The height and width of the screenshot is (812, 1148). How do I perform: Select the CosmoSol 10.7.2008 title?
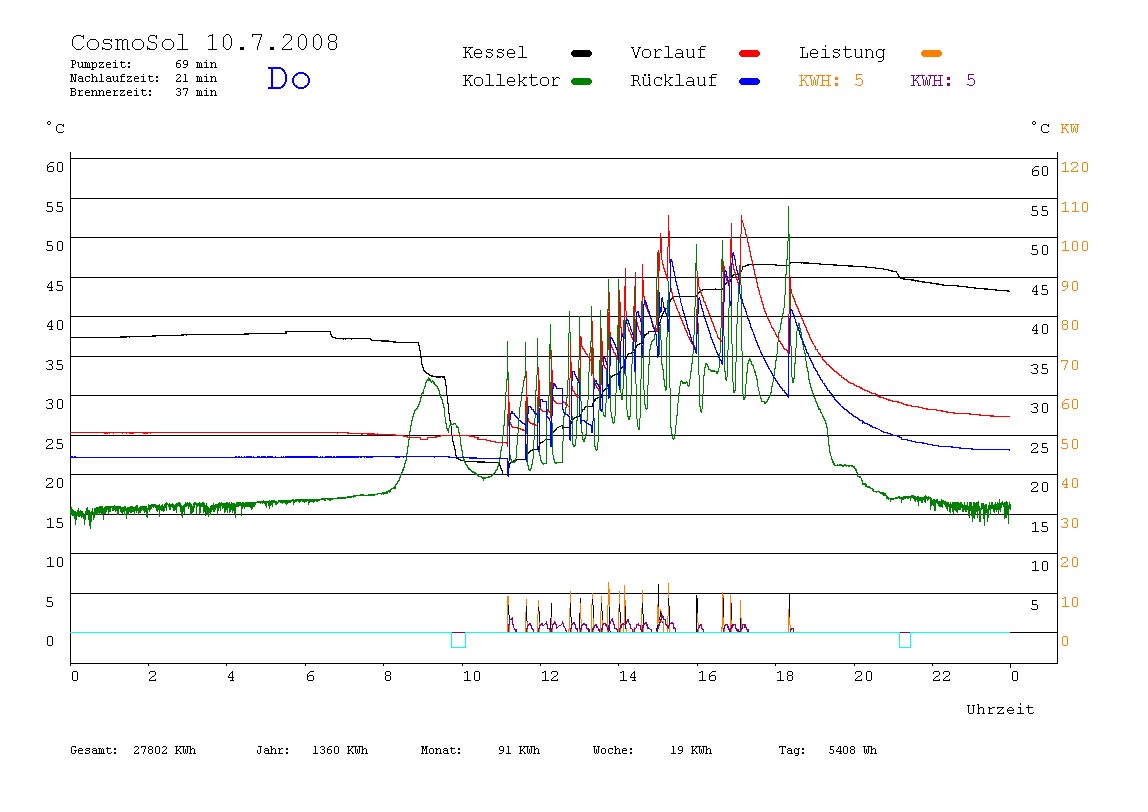click(x=204, y=42)
